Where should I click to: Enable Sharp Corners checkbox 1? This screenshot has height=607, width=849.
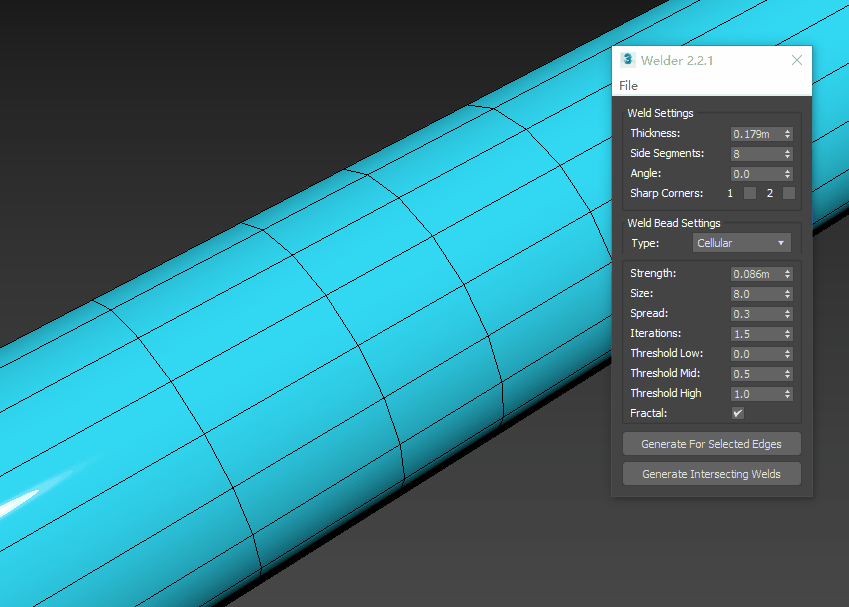750,193
